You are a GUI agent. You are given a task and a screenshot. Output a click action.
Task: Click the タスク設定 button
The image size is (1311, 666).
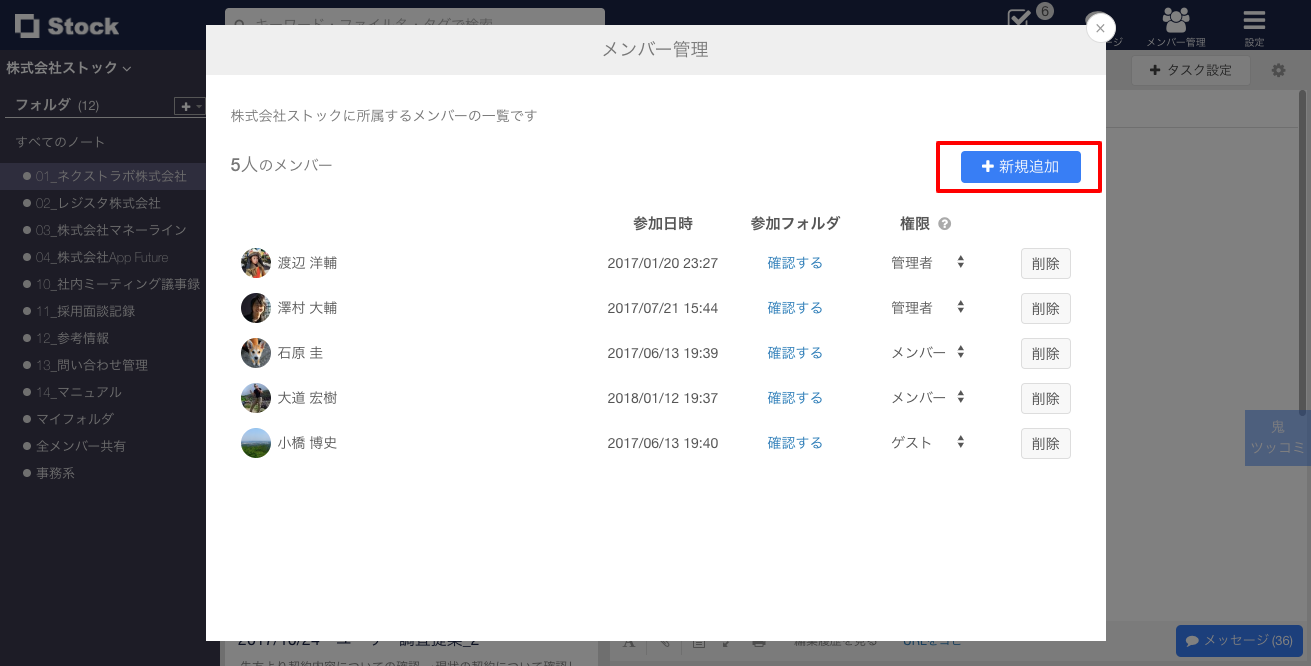click(x=1190, y=69)
